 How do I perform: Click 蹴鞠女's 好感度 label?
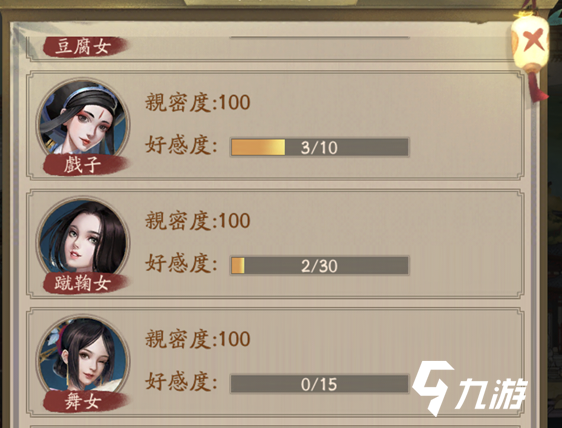[181, 263]
